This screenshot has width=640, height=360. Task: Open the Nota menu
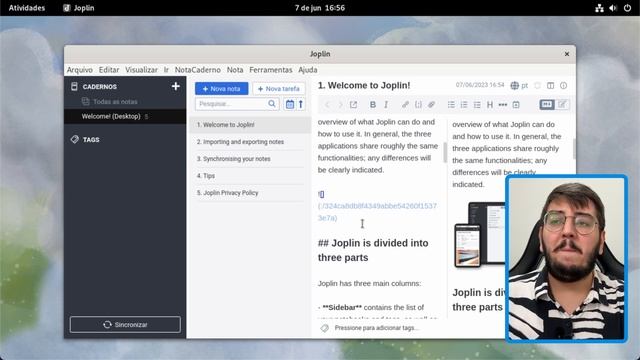point(235,70)
